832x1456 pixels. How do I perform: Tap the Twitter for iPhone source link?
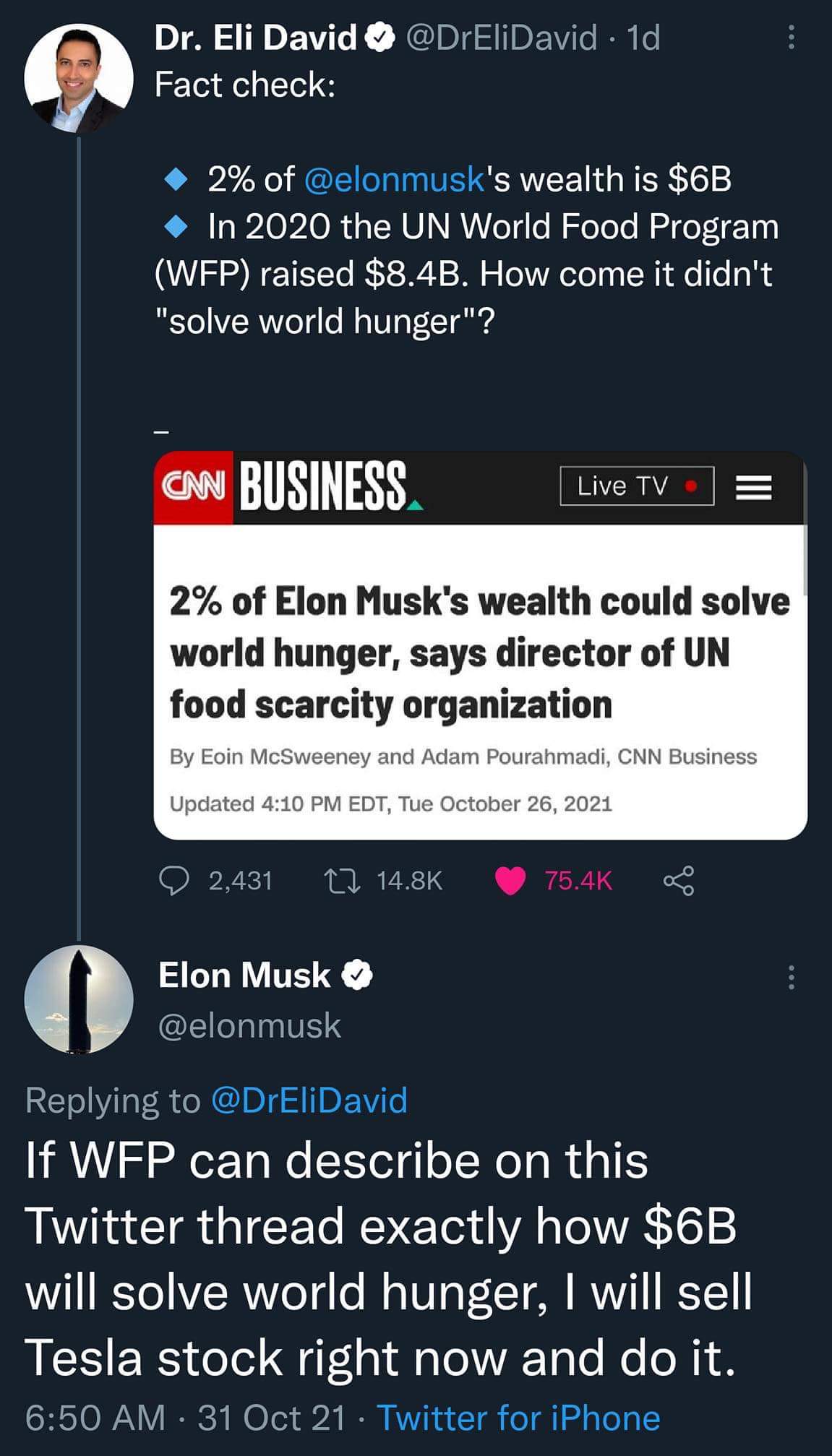pos(518,1418)
